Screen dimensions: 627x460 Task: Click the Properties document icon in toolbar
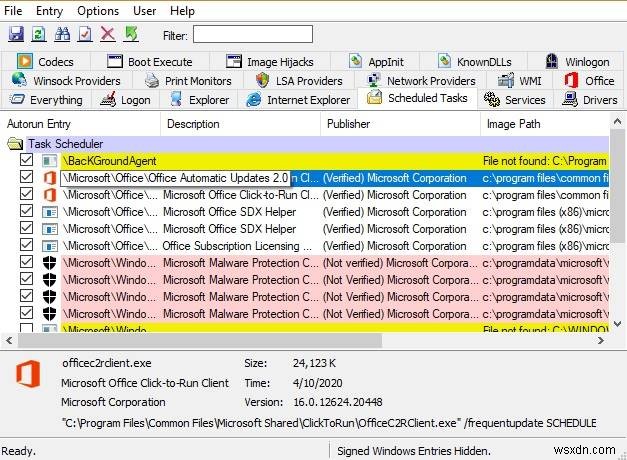pos(85,34)
